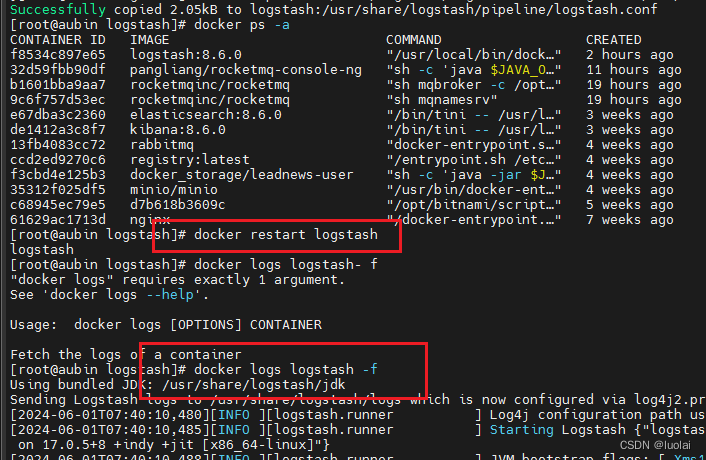Click the "/entrypoint.sh /etc…" command text

[x=474, y=160]
